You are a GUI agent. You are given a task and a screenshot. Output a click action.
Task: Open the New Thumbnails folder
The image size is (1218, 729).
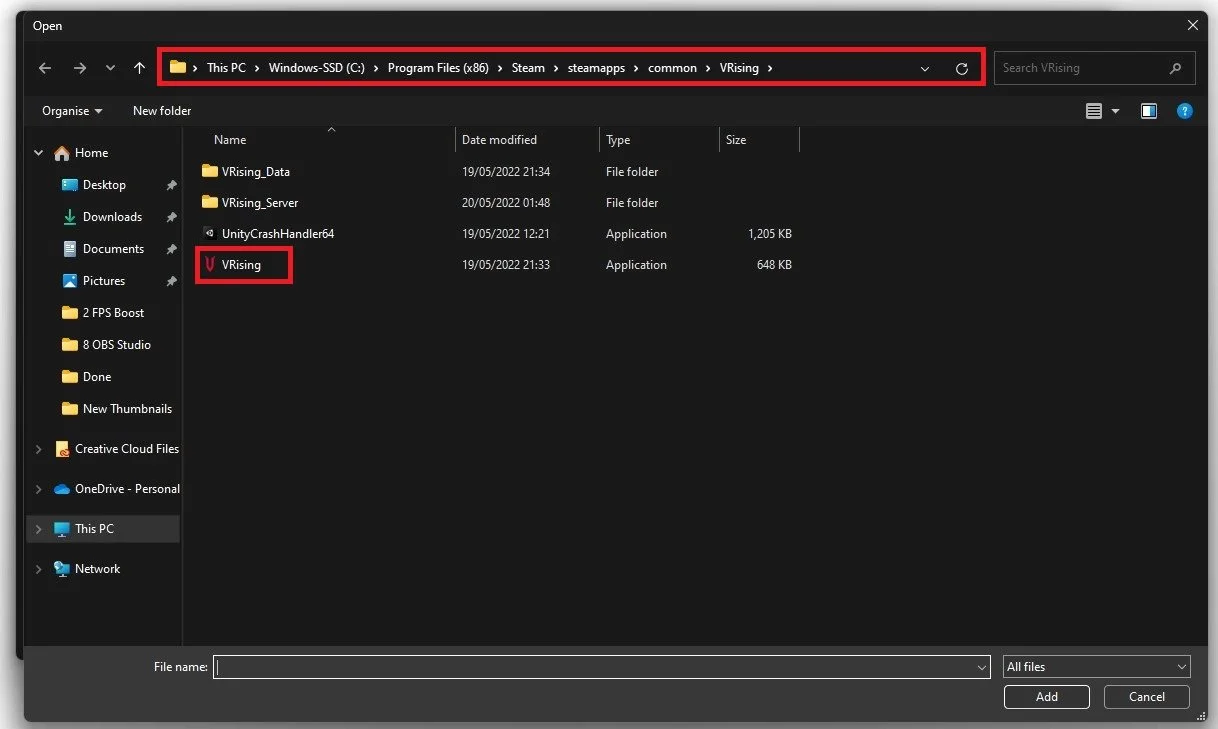point(127,409)
